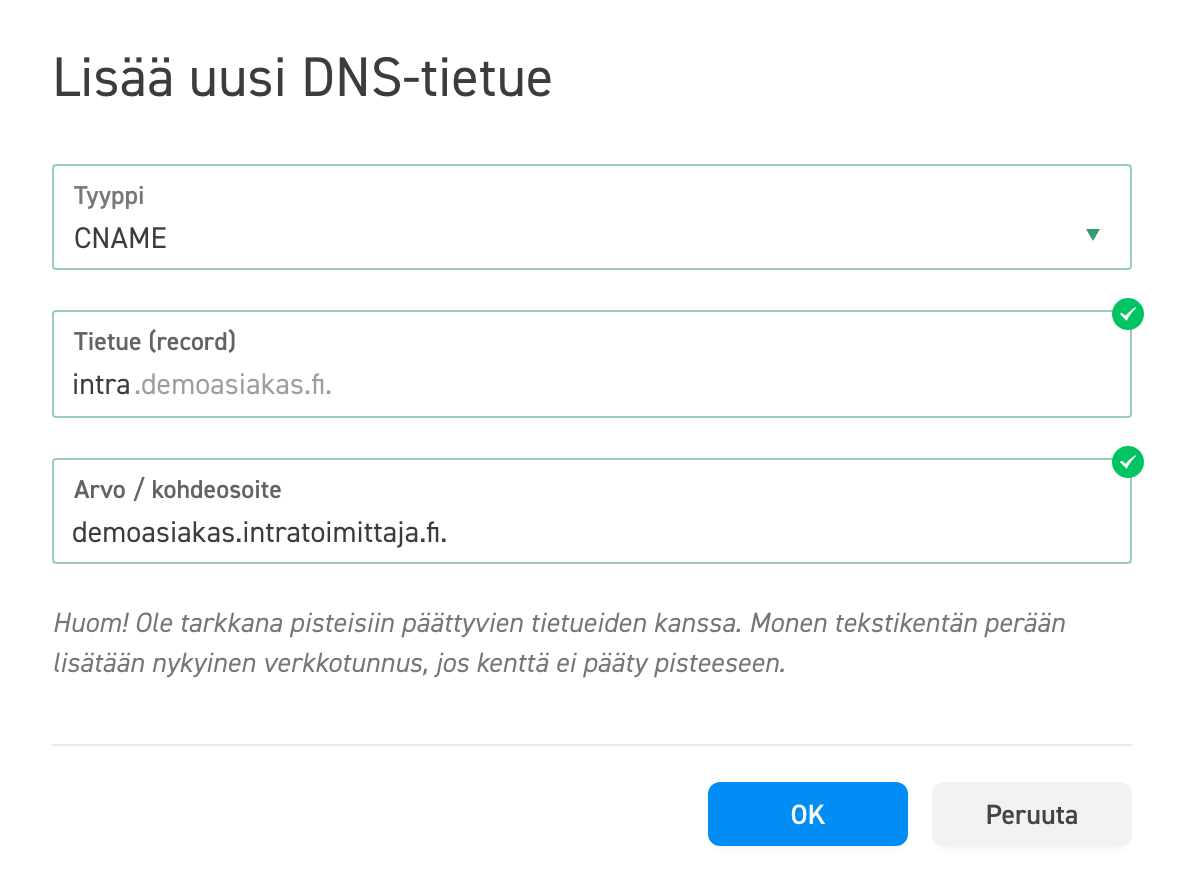Click the validation check icon on the target address field
1184x874 pixels.
point(1127,462)
